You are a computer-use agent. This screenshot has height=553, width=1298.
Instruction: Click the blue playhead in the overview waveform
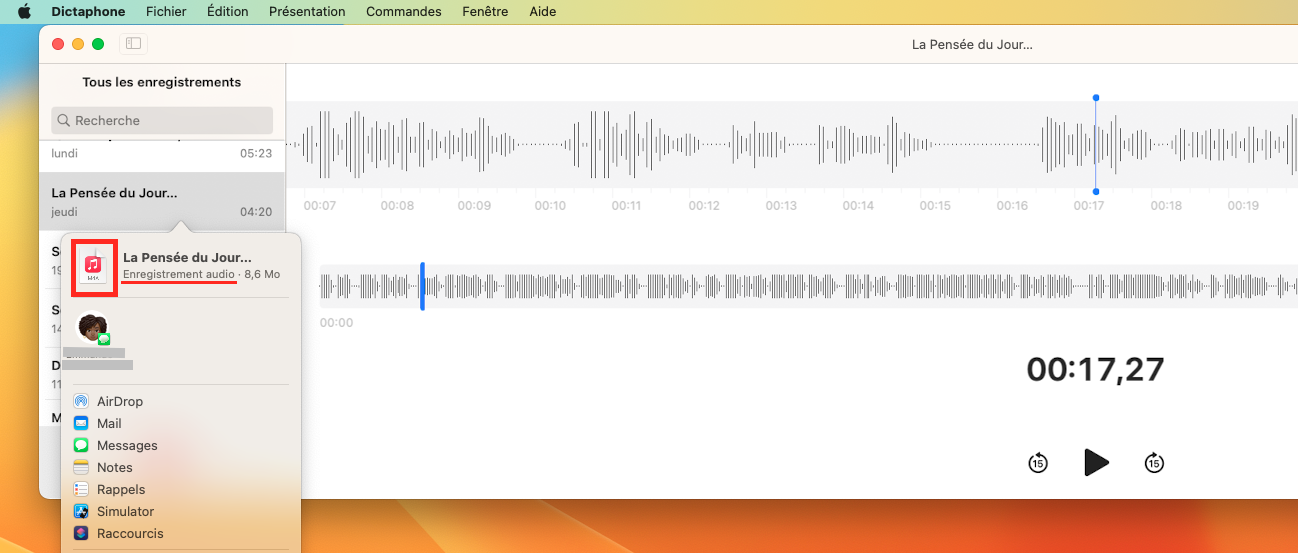click(x=422, y=286)
